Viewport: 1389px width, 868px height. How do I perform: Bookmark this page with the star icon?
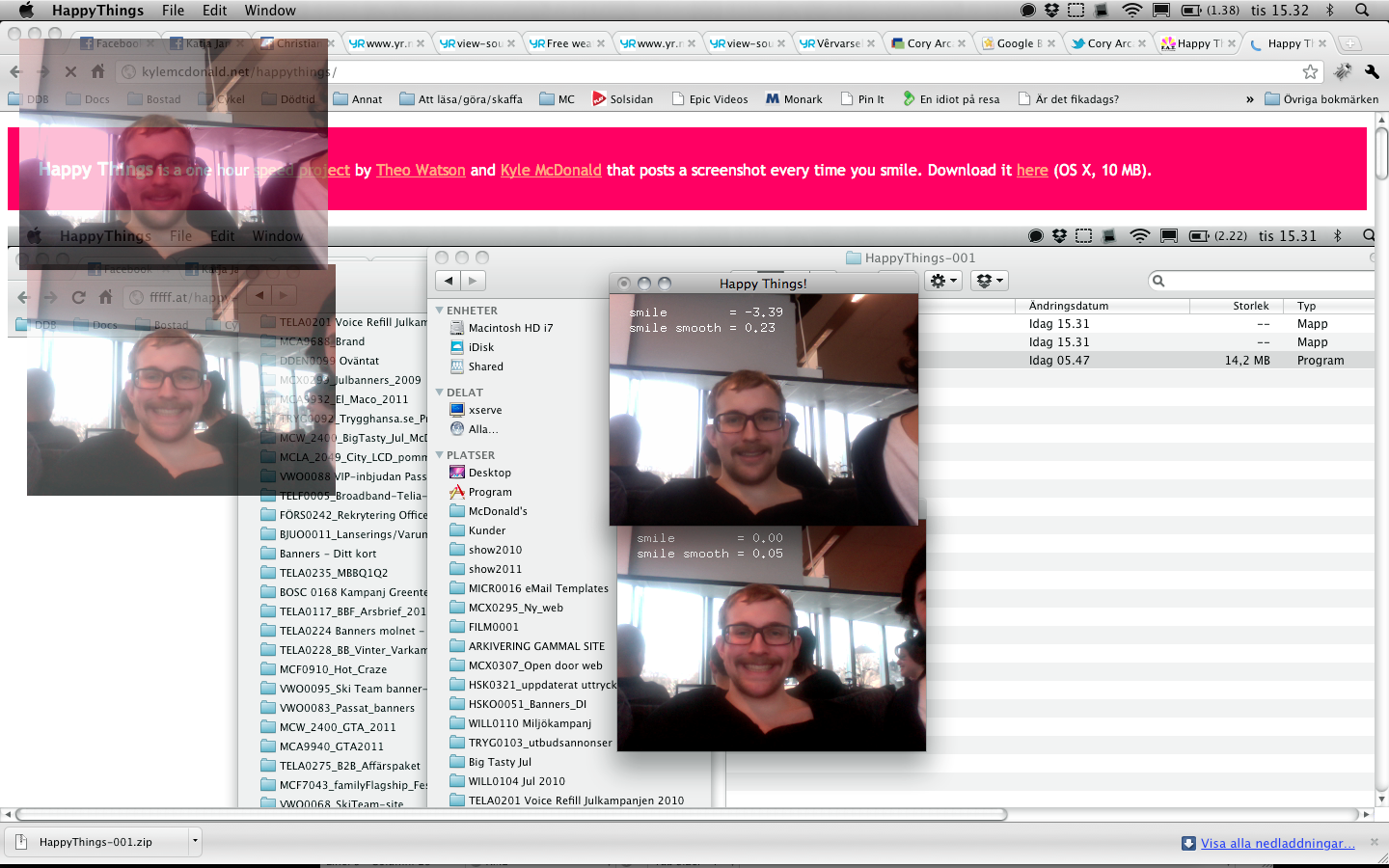(1310, 71)
